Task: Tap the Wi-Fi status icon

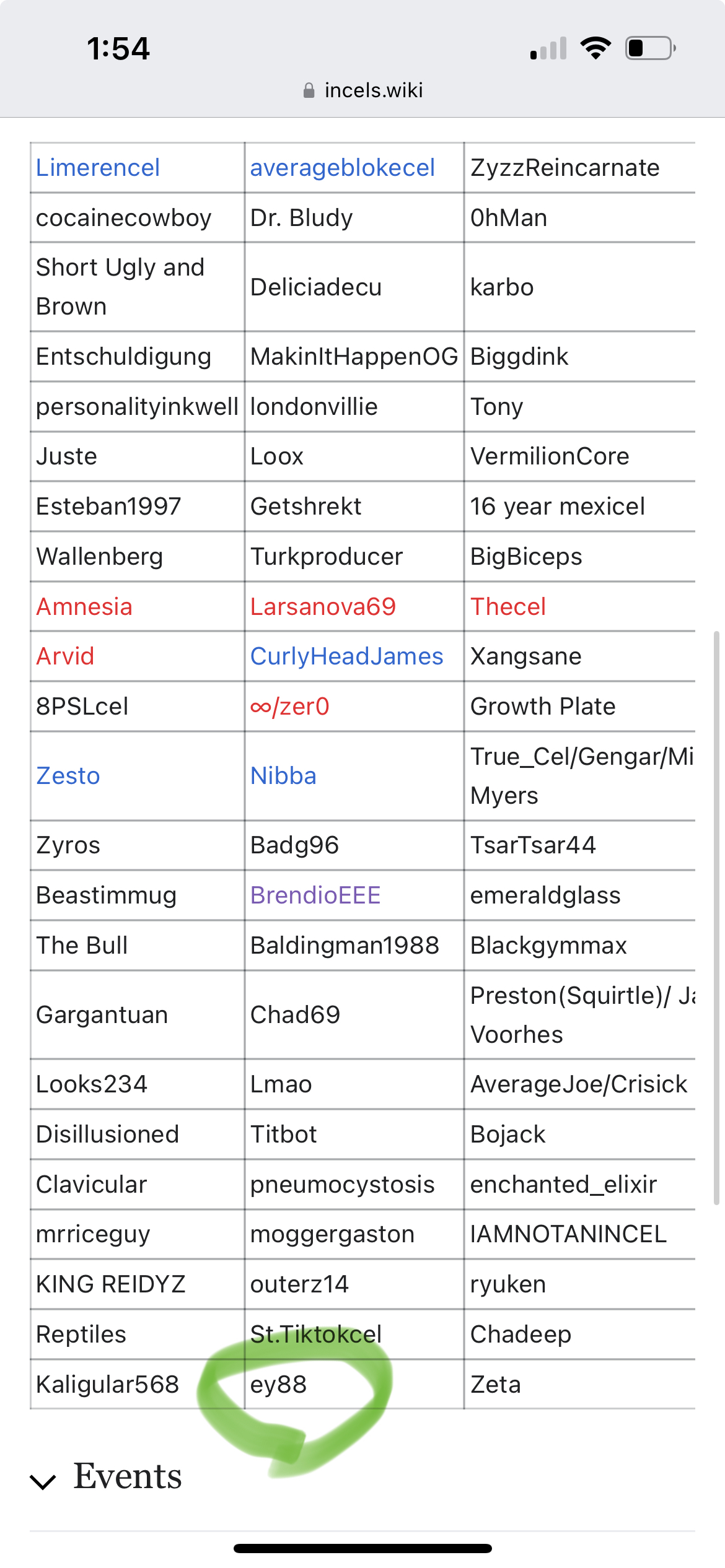Action: click(x=595, y=48)
